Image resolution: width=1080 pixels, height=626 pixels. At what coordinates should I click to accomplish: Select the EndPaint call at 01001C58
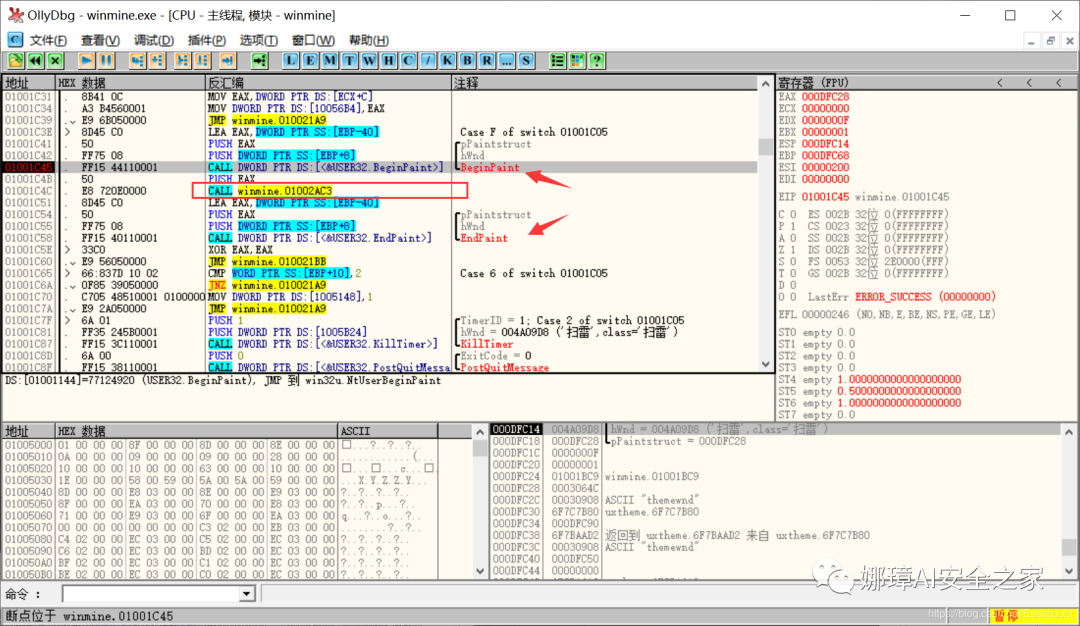click(320, 238)
